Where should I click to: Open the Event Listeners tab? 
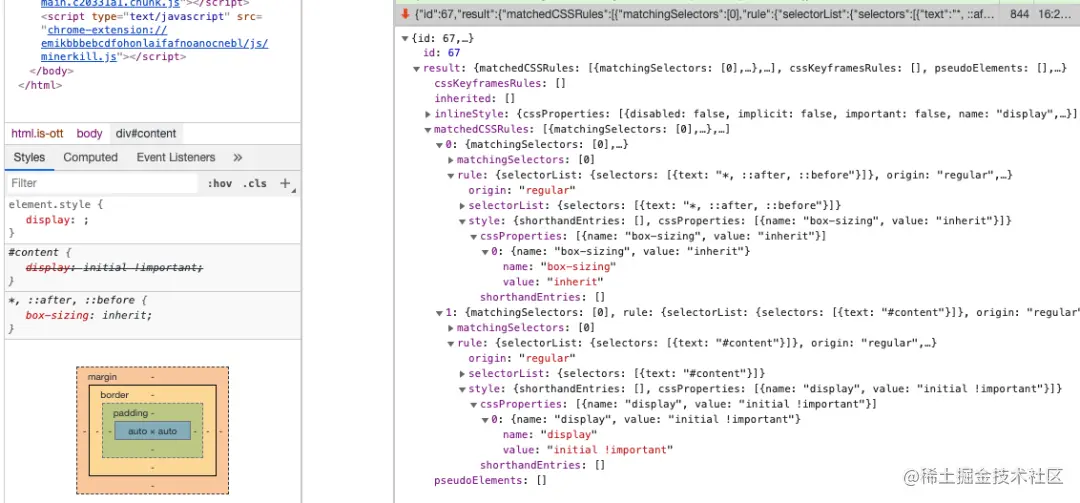pos(176,158)
